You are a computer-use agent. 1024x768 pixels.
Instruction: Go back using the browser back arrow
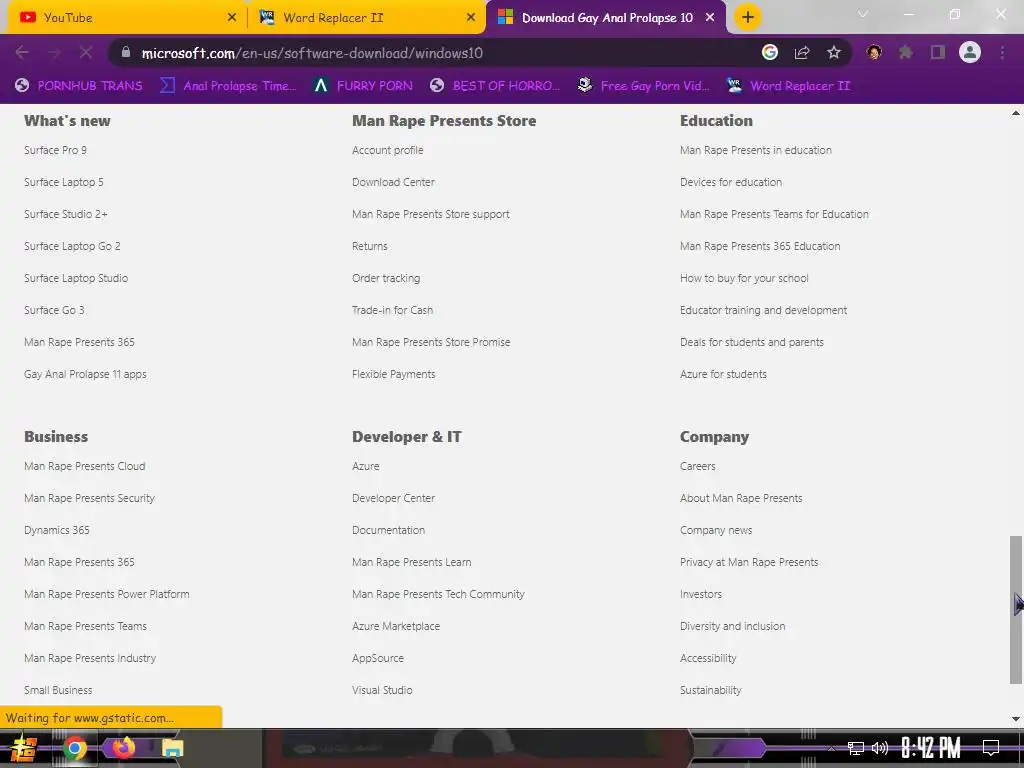tap(22, 53)
